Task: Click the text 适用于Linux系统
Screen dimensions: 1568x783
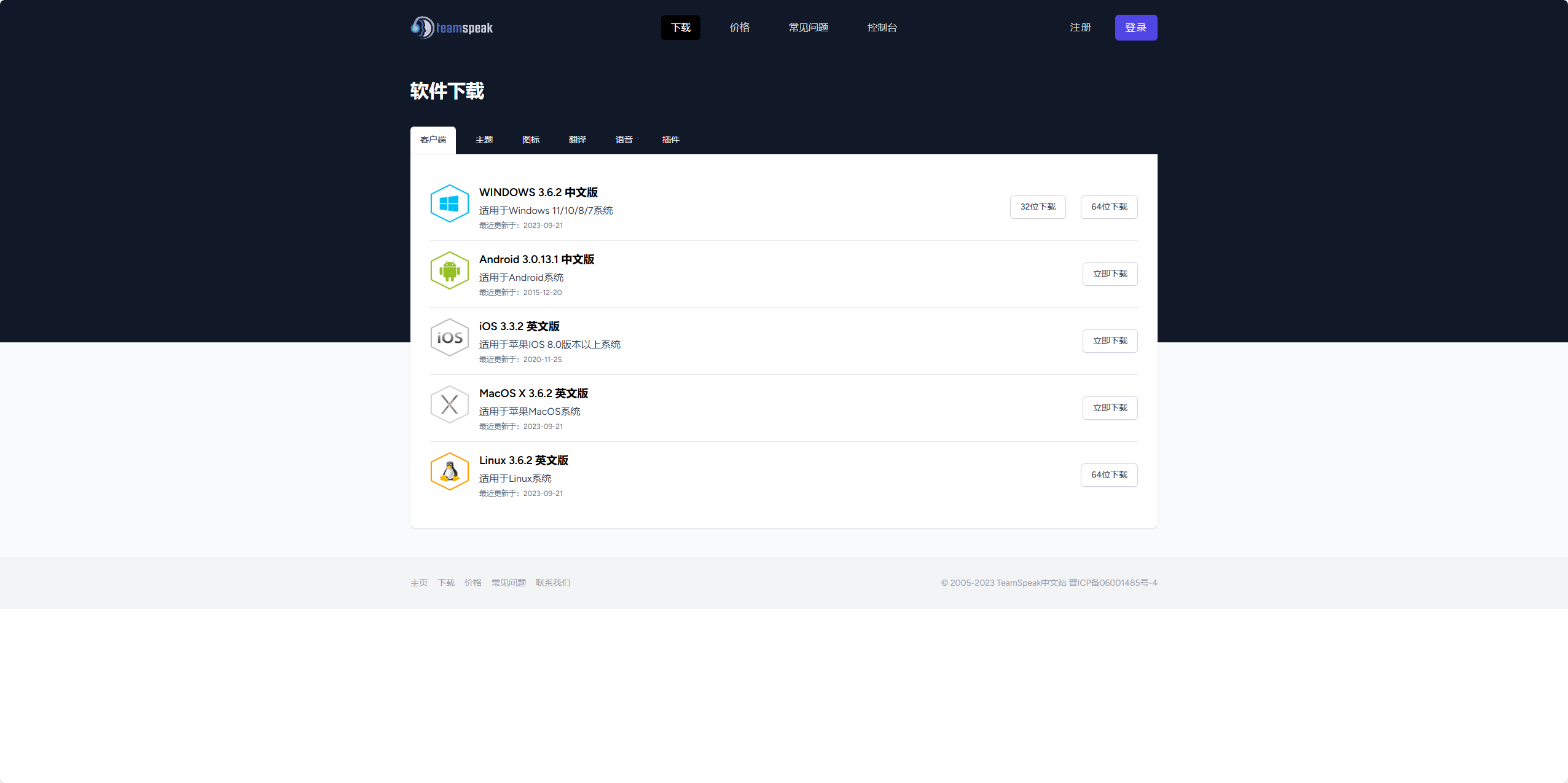Action: (x=515, y=479)
